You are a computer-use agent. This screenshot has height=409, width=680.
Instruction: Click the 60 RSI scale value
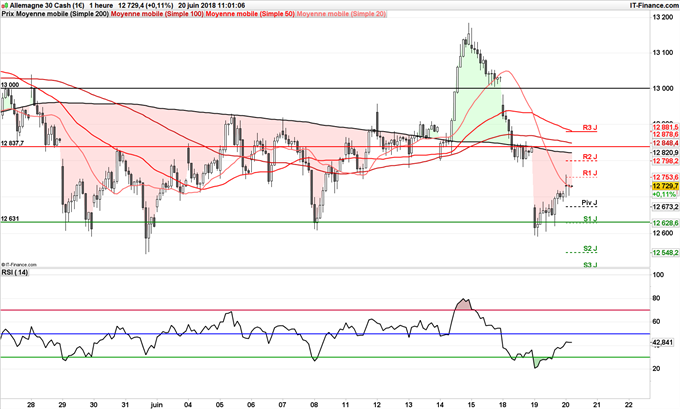657,322
